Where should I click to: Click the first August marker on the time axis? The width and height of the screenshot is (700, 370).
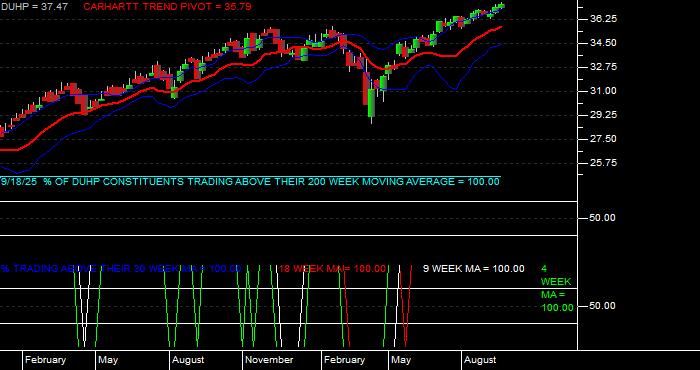(188, 360)
